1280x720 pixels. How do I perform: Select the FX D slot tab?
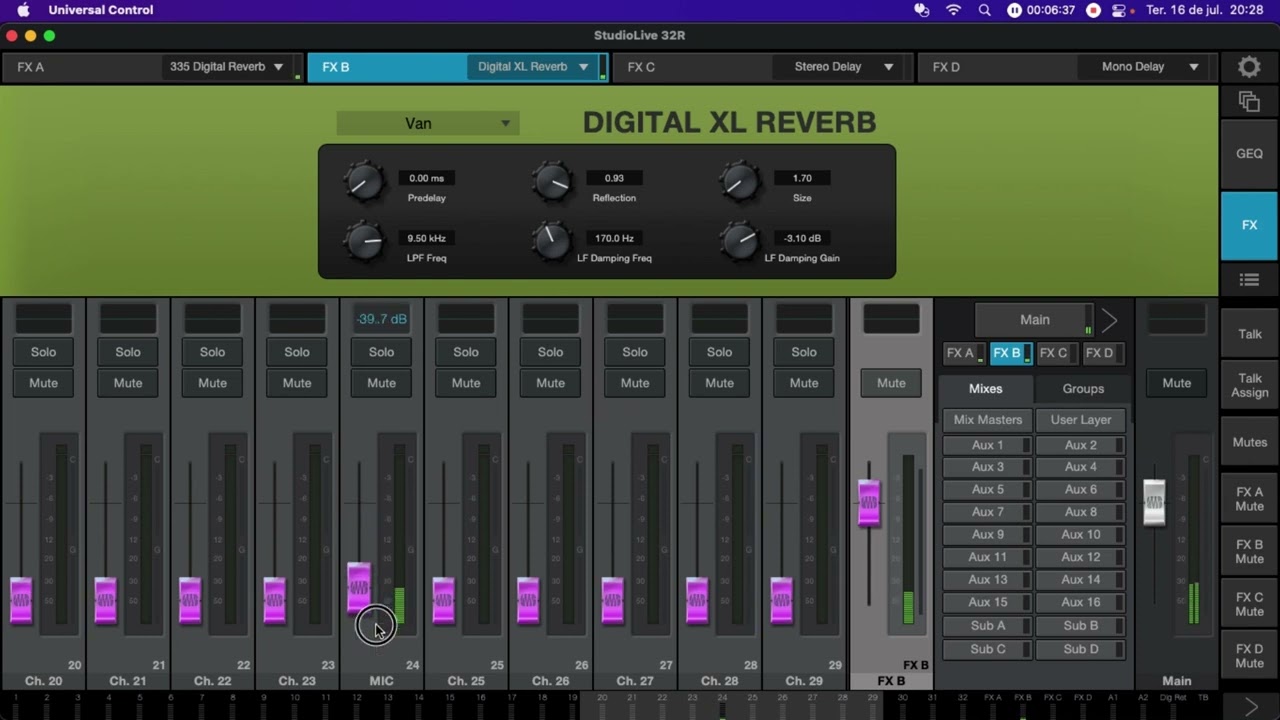pos(996,67)
